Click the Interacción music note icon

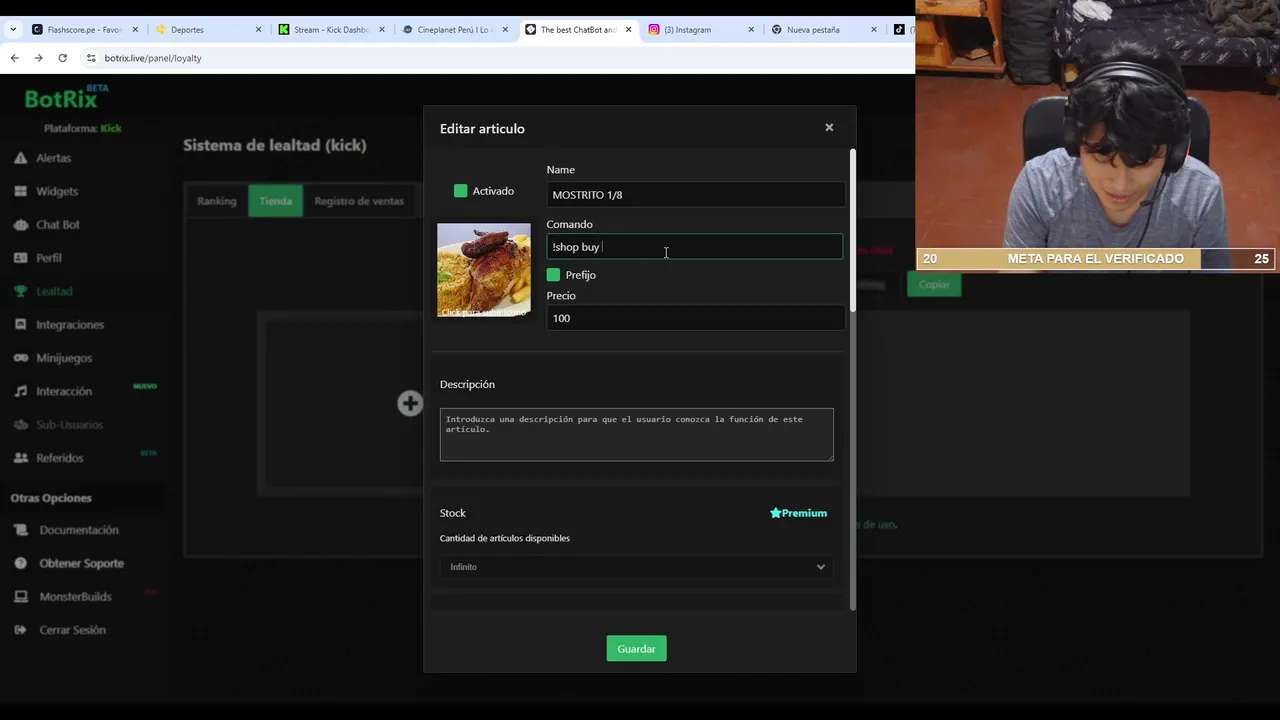20,391
